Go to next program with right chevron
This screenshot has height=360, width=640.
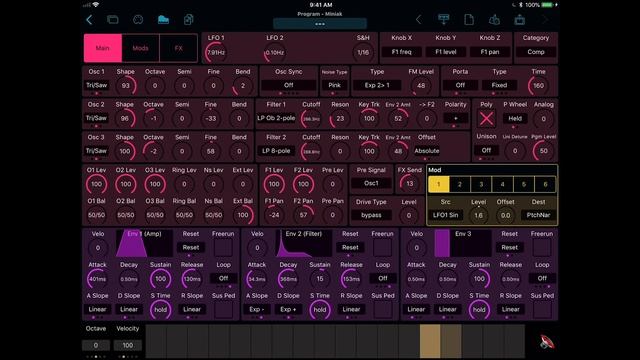pyautogui.click(x=545, y=20)
